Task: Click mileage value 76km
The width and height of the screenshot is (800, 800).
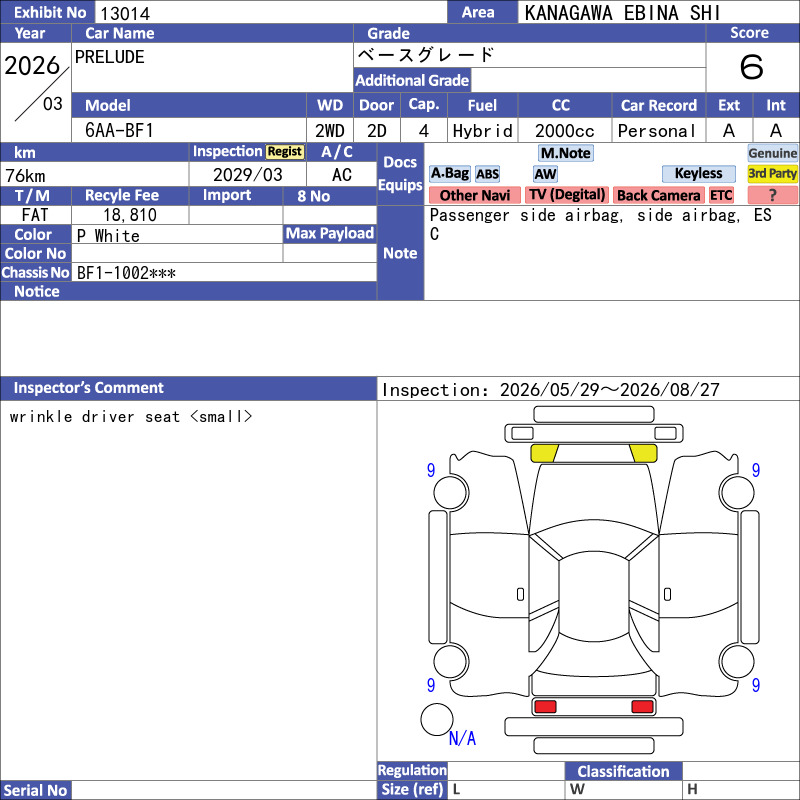Action: point(26,176)
